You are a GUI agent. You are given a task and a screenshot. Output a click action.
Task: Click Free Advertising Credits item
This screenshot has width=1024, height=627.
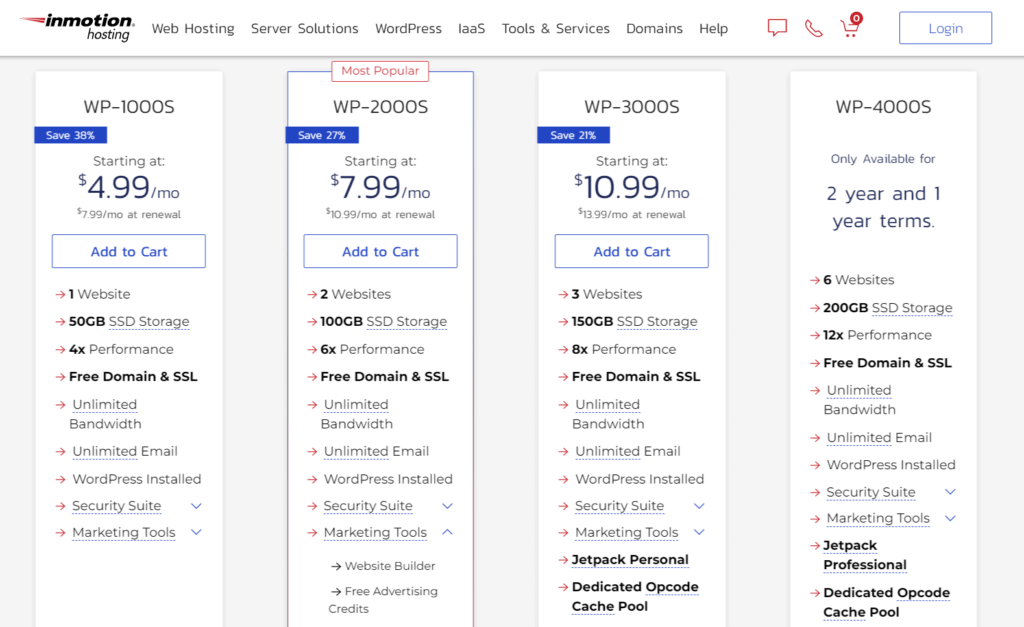coord(383,600)
